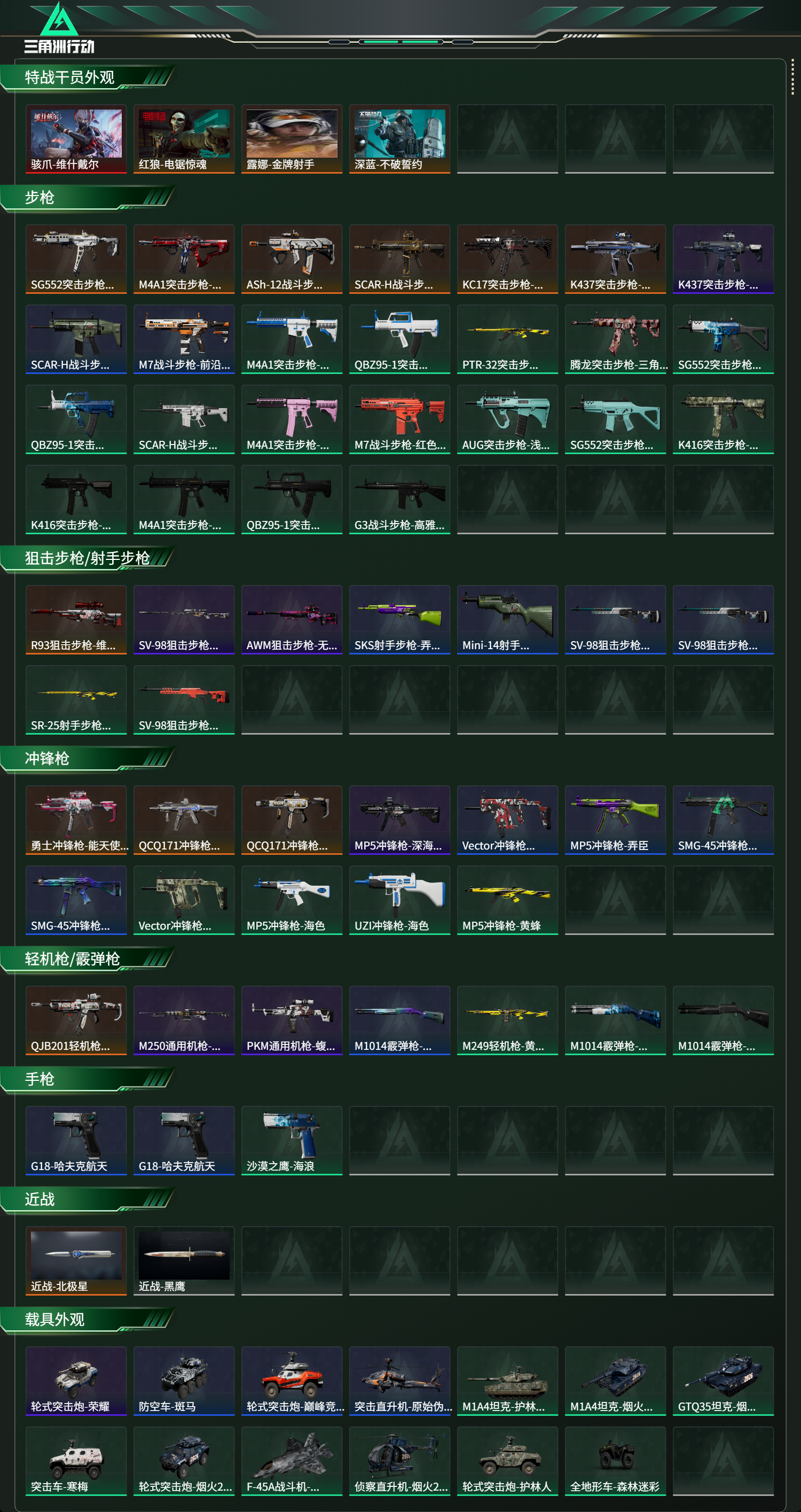This screenshot has width=801, height=1512.
Task: Pick the 腾龙突击步枪-三角 rifle skin
Action: coord(616,339)
